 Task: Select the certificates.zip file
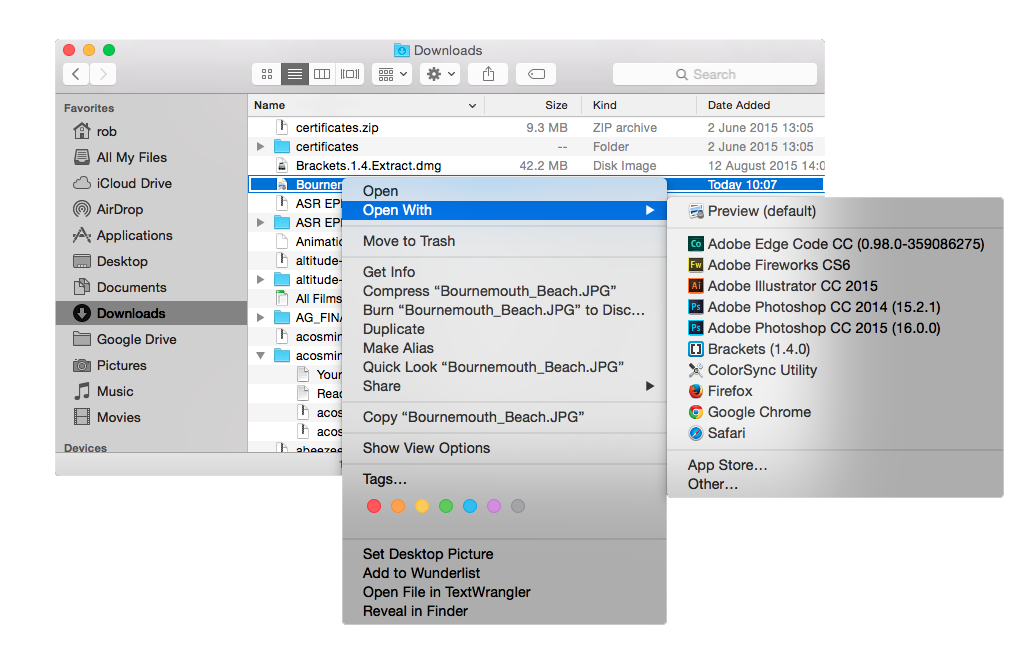click(x=536, y=127)
